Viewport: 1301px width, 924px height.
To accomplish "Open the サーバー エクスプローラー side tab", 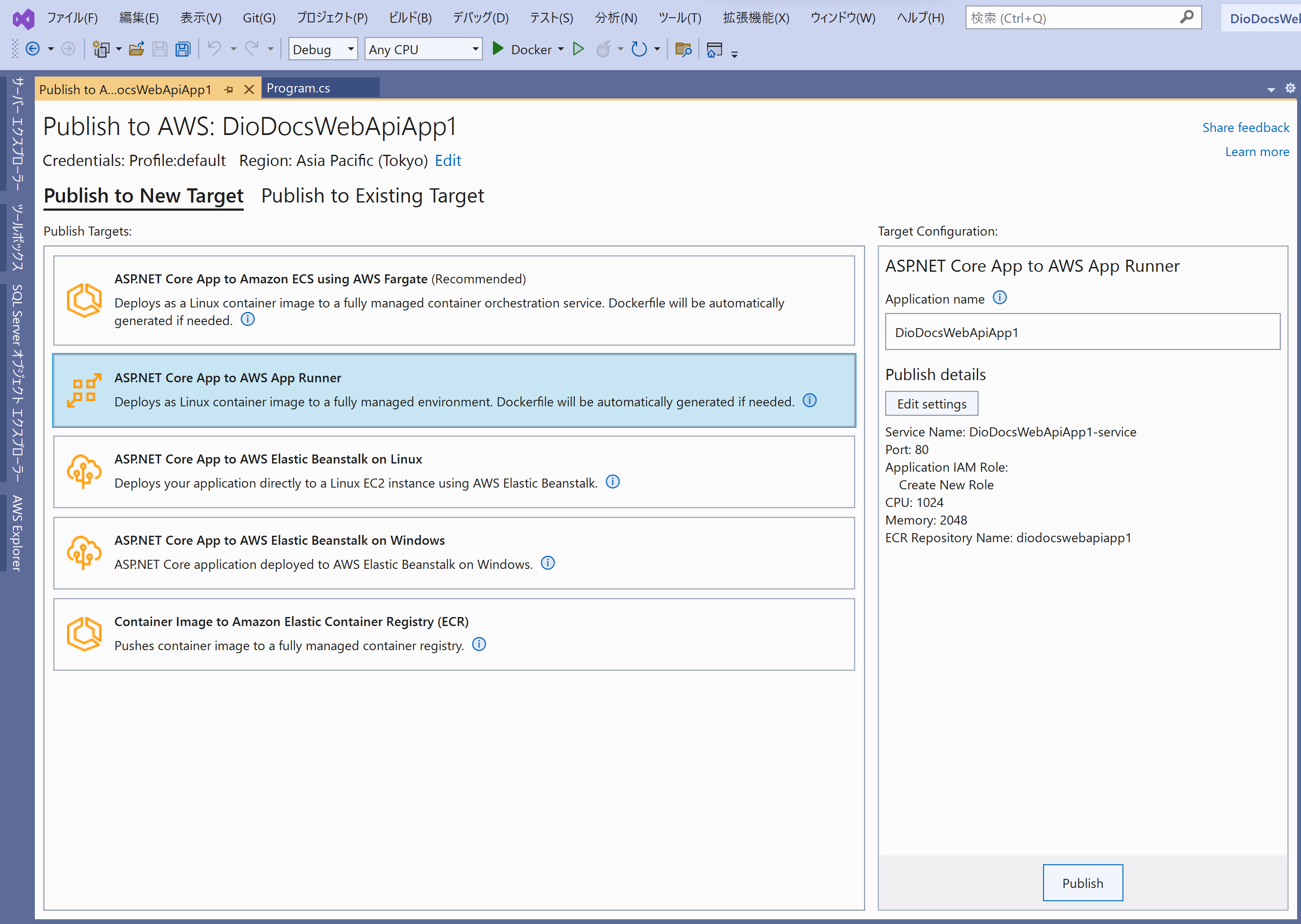I will coord(17,134).
